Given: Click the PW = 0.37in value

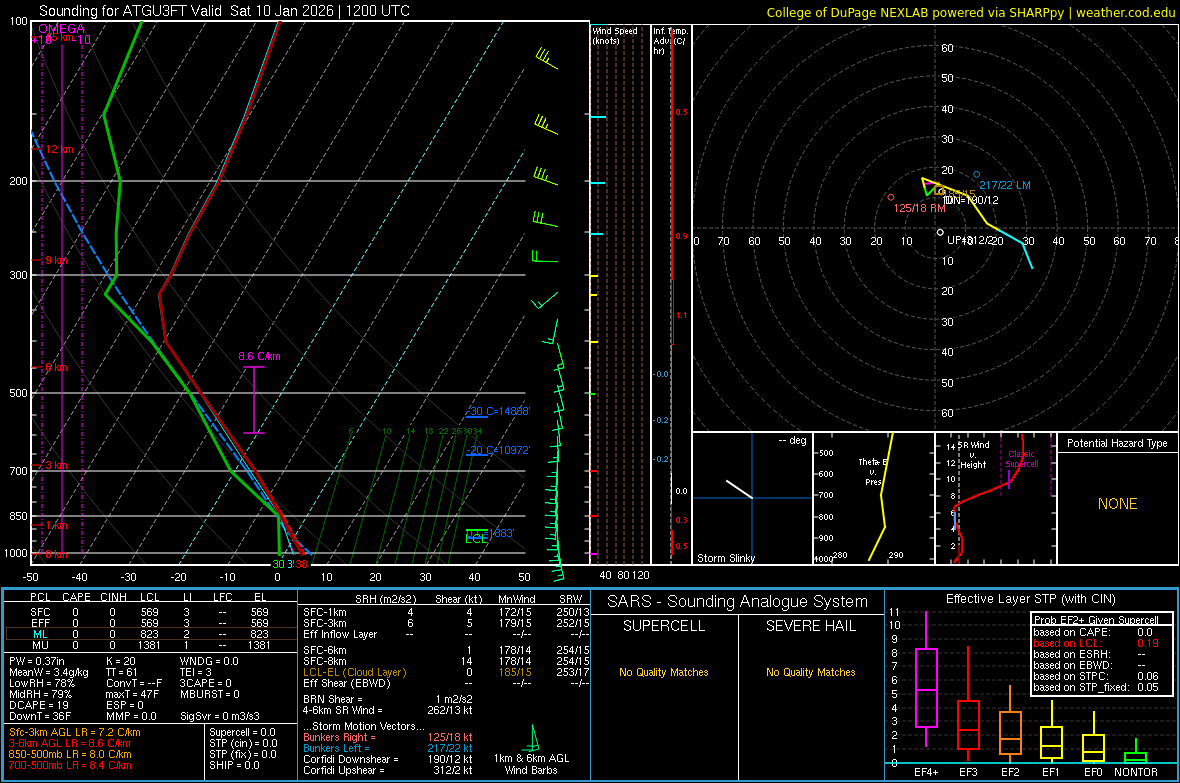Looking at the screenshot, I should tap(37, 661).
